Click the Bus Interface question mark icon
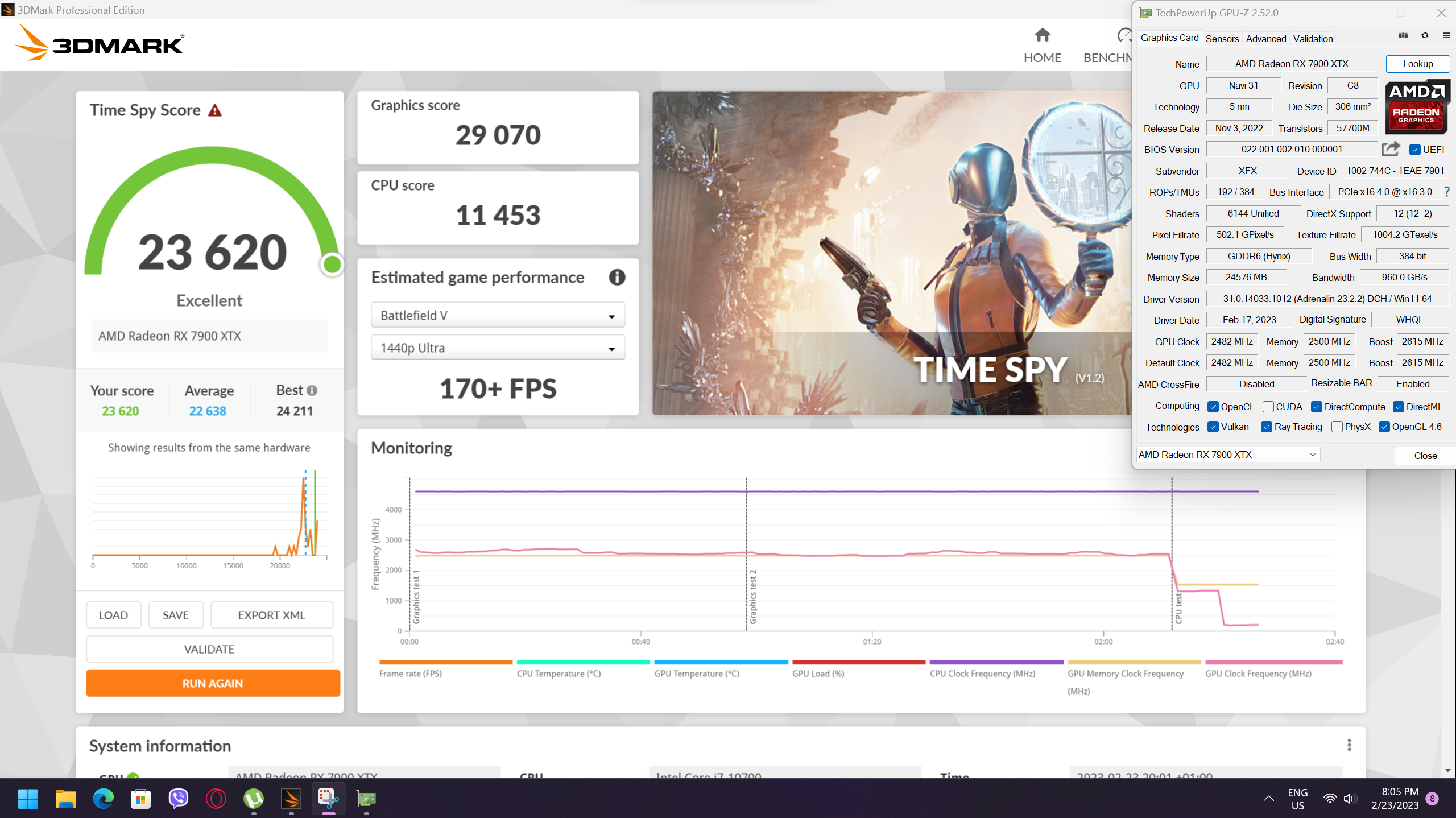 [1446, 192]
